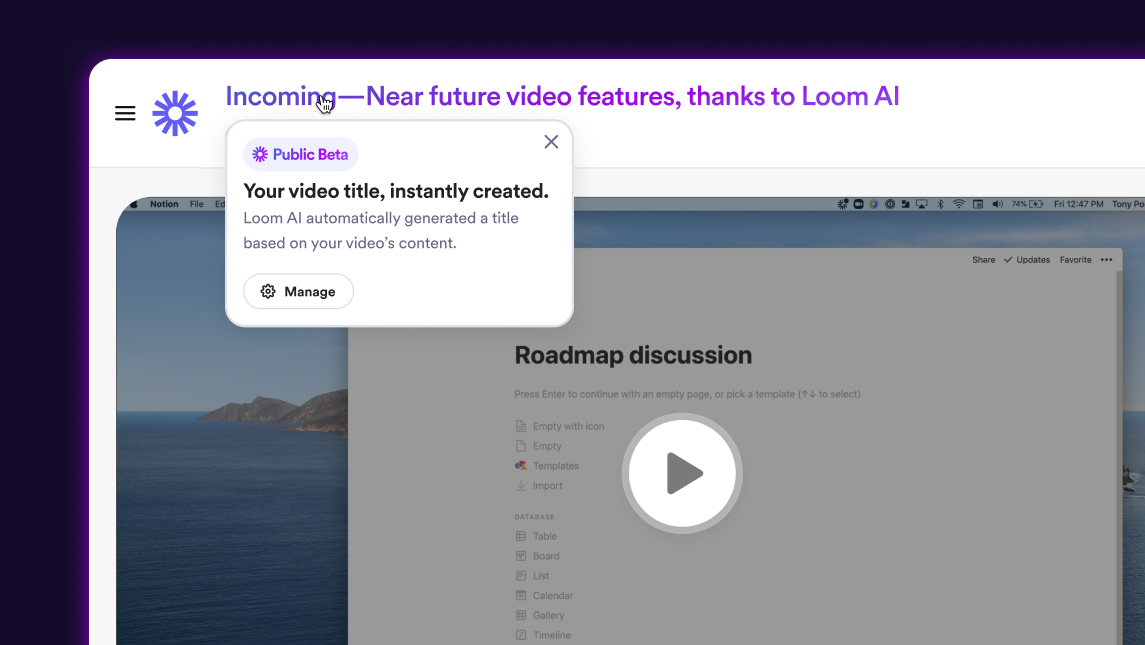Select the 'Empty' page option
The height and width of the screenshot is (645, 1145).
pos(538,446)
